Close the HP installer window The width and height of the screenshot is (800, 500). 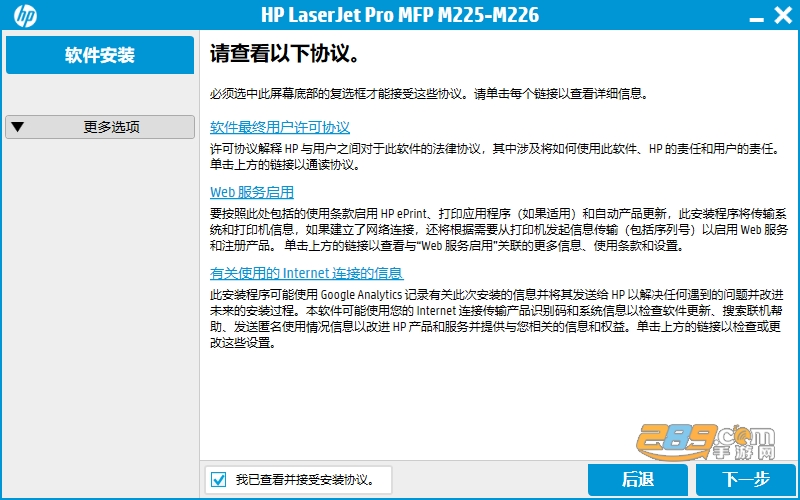pos(783,15)
